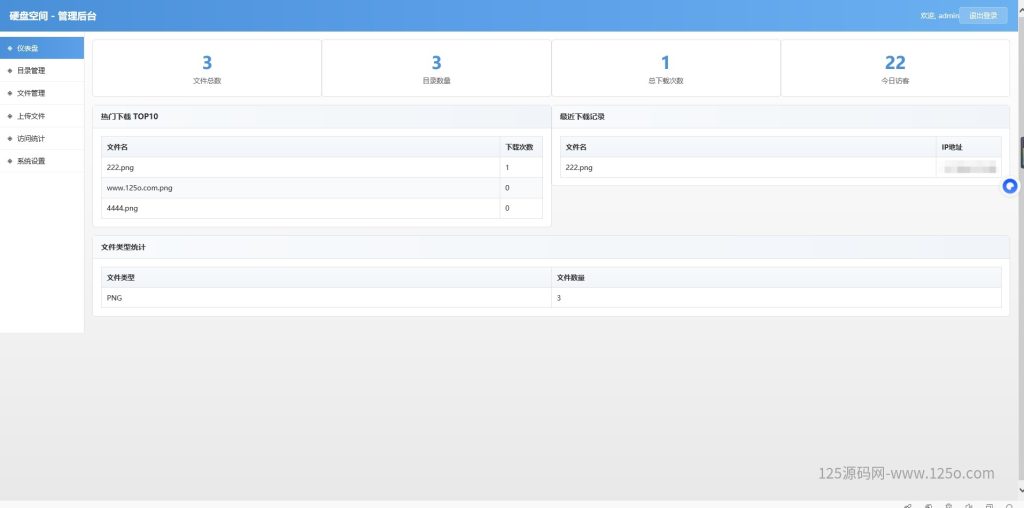The image size is (1024, 508).
Task: Click the scrollbar down arrow at bottom right
Action: [x=1019, y=493]
